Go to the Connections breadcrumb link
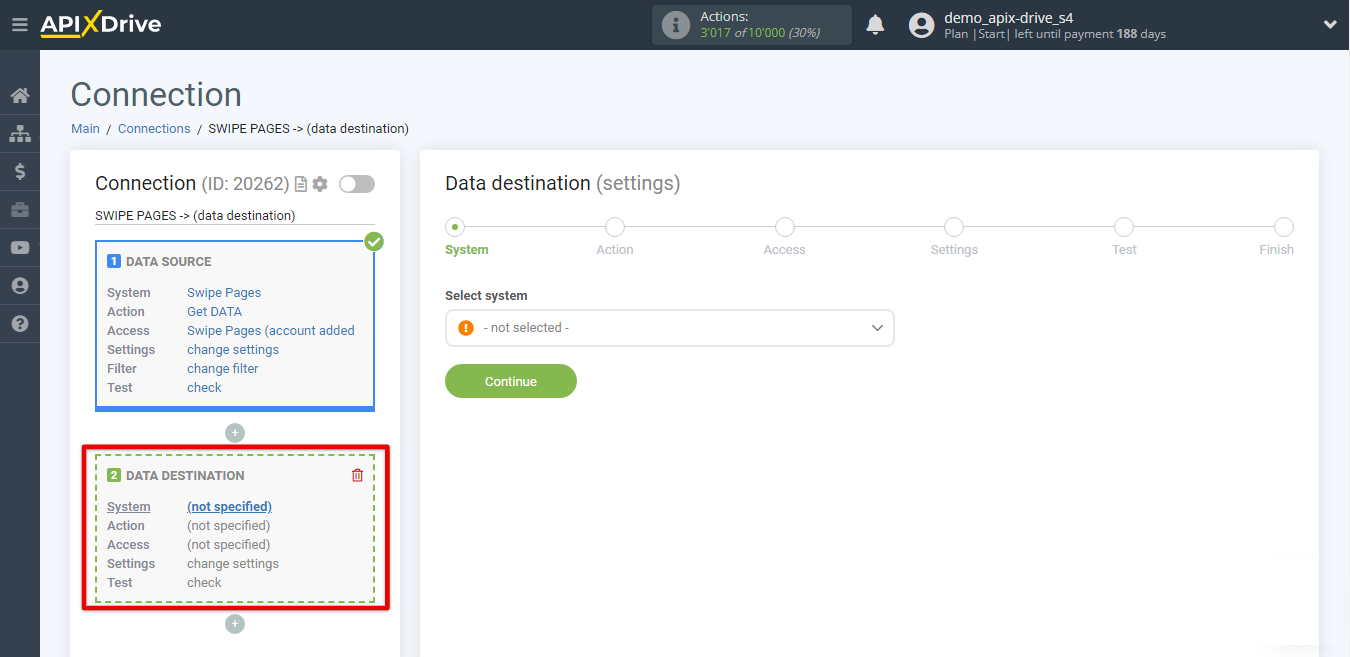This screenshot has height=657, width=1350. pos(154,129)
